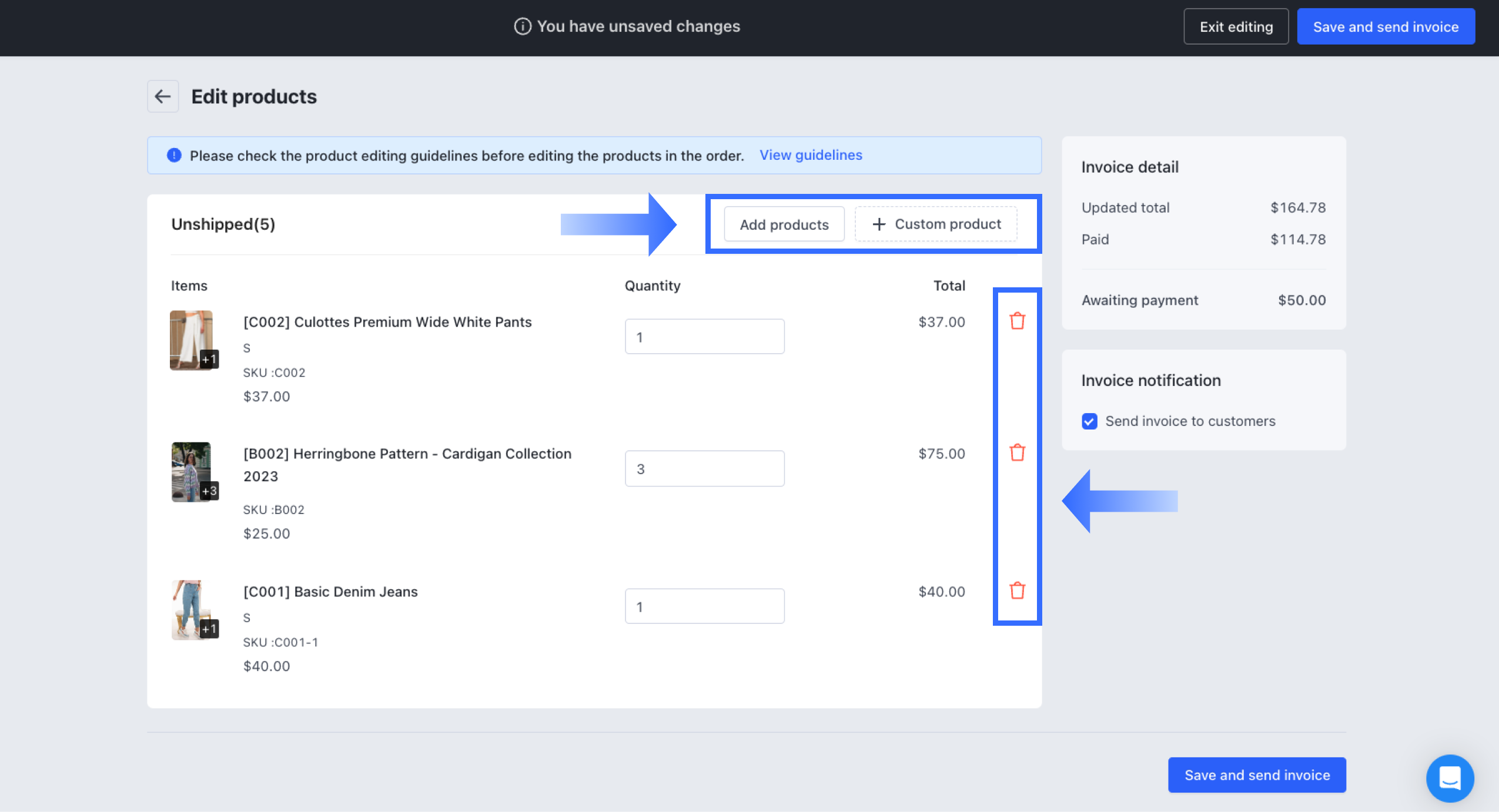
Task: Remove Basic Denim Jeans with trash icon
Action: [1017, 590]
